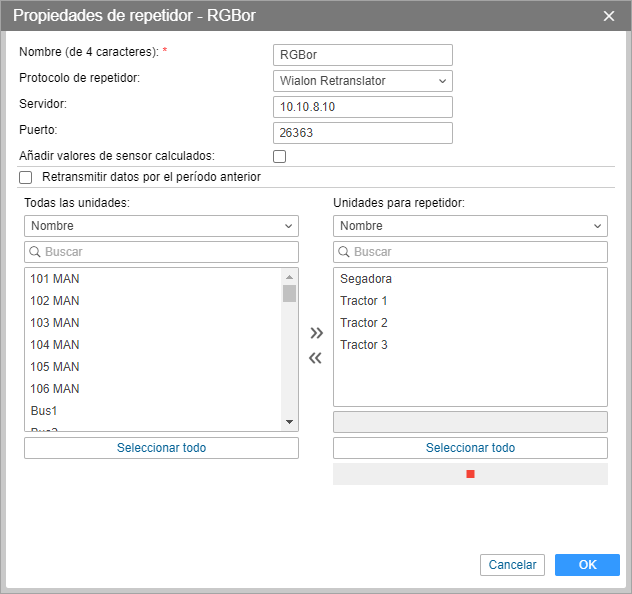
Task: Pick Tractor 2 in repeater units
Action: (x=364, y=323)
